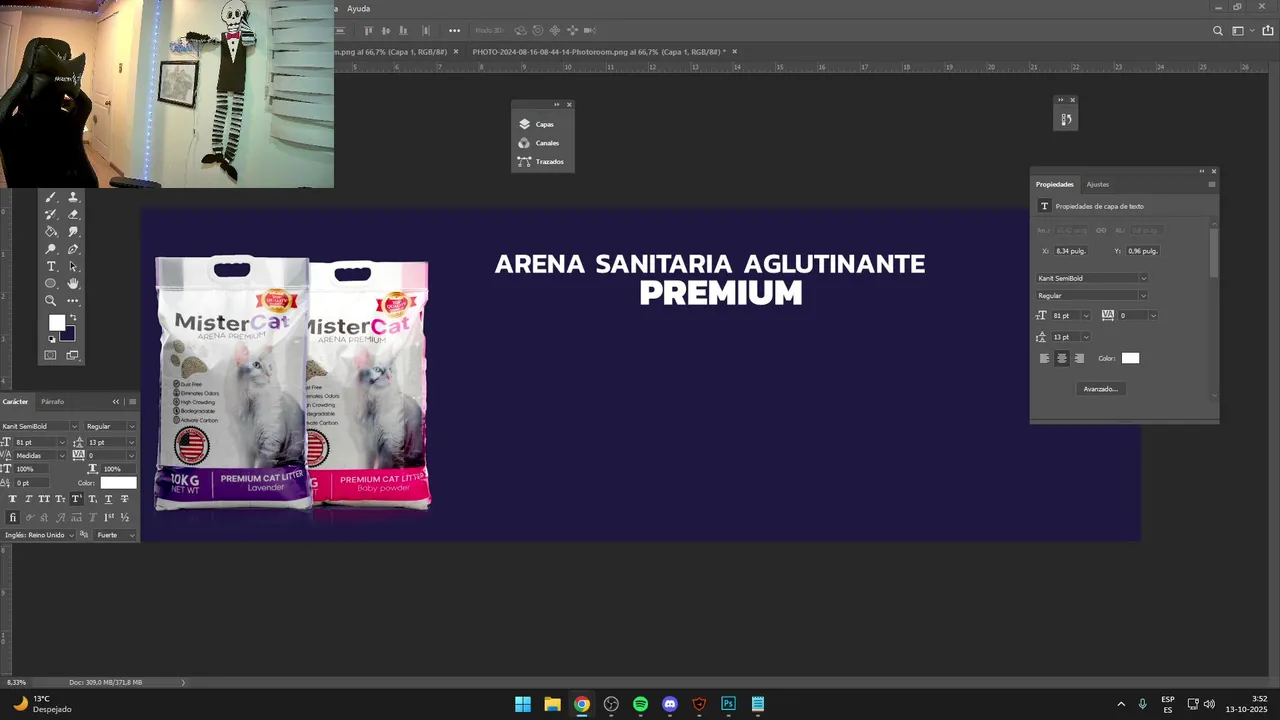1280x720 pixels.
Task: Switch to the Párrafo tab
Action: click(x=52, y=402)
